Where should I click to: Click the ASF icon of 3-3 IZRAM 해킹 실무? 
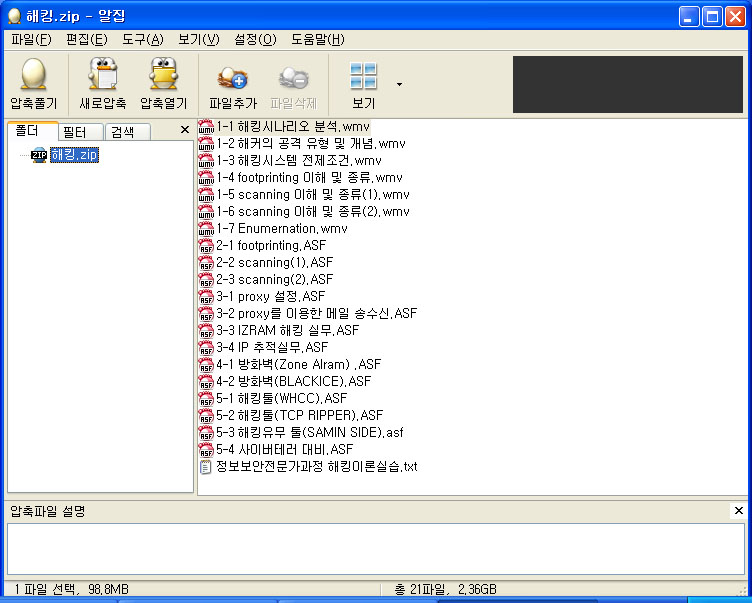(x=206, y=331)
